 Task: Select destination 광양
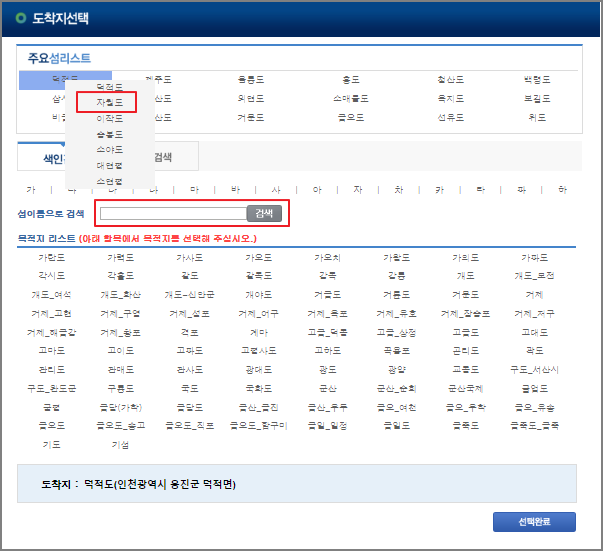[x=396, y=370]
